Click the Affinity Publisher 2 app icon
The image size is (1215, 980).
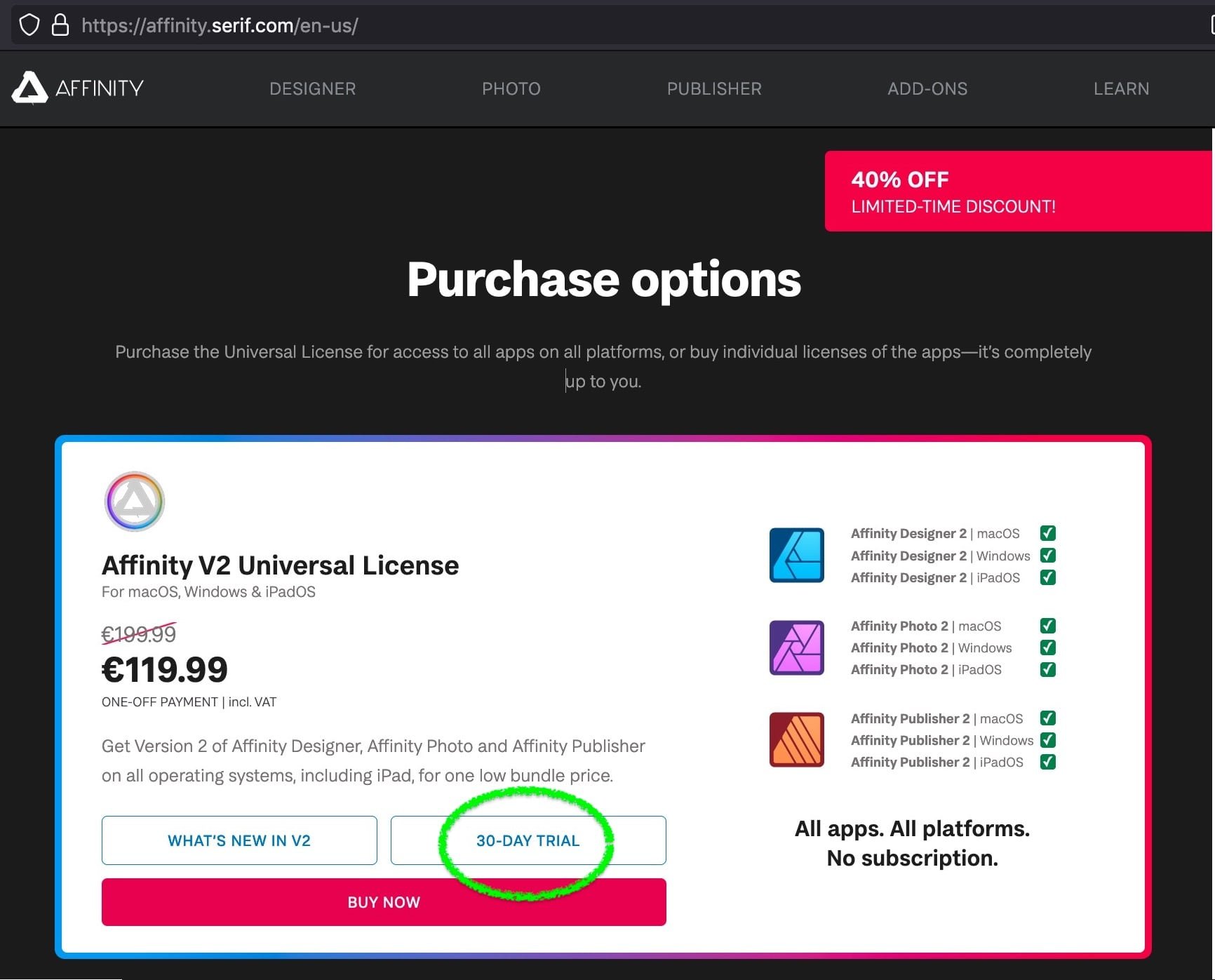(x=797, y=740)
